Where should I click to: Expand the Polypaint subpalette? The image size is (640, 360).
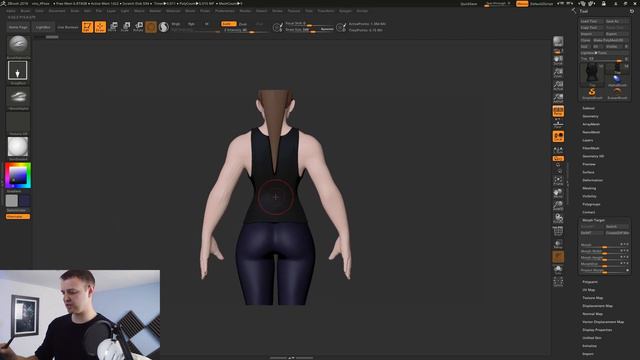click(x=590, y=282)
